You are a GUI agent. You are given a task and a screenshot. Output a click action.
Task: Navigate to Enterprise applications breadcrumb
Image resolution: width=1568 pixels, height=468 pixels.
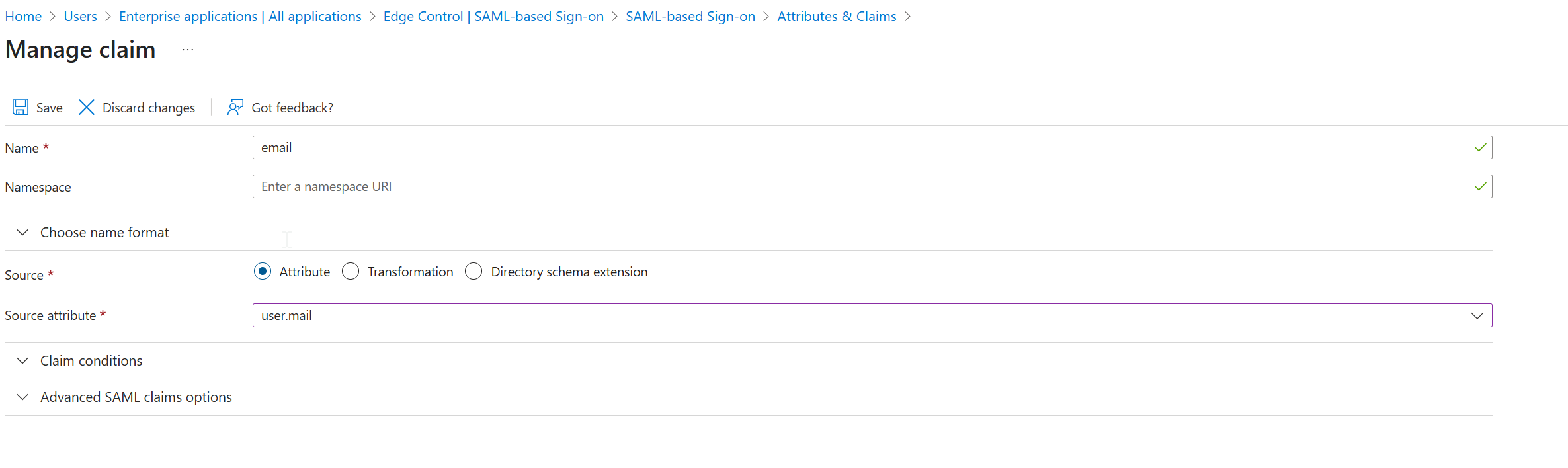[240, 16]
